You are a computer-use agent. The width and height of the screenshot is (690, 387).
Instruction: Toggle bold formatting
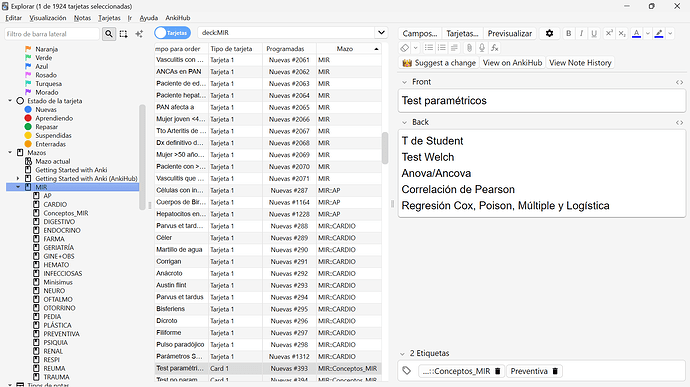coord(569,33)
